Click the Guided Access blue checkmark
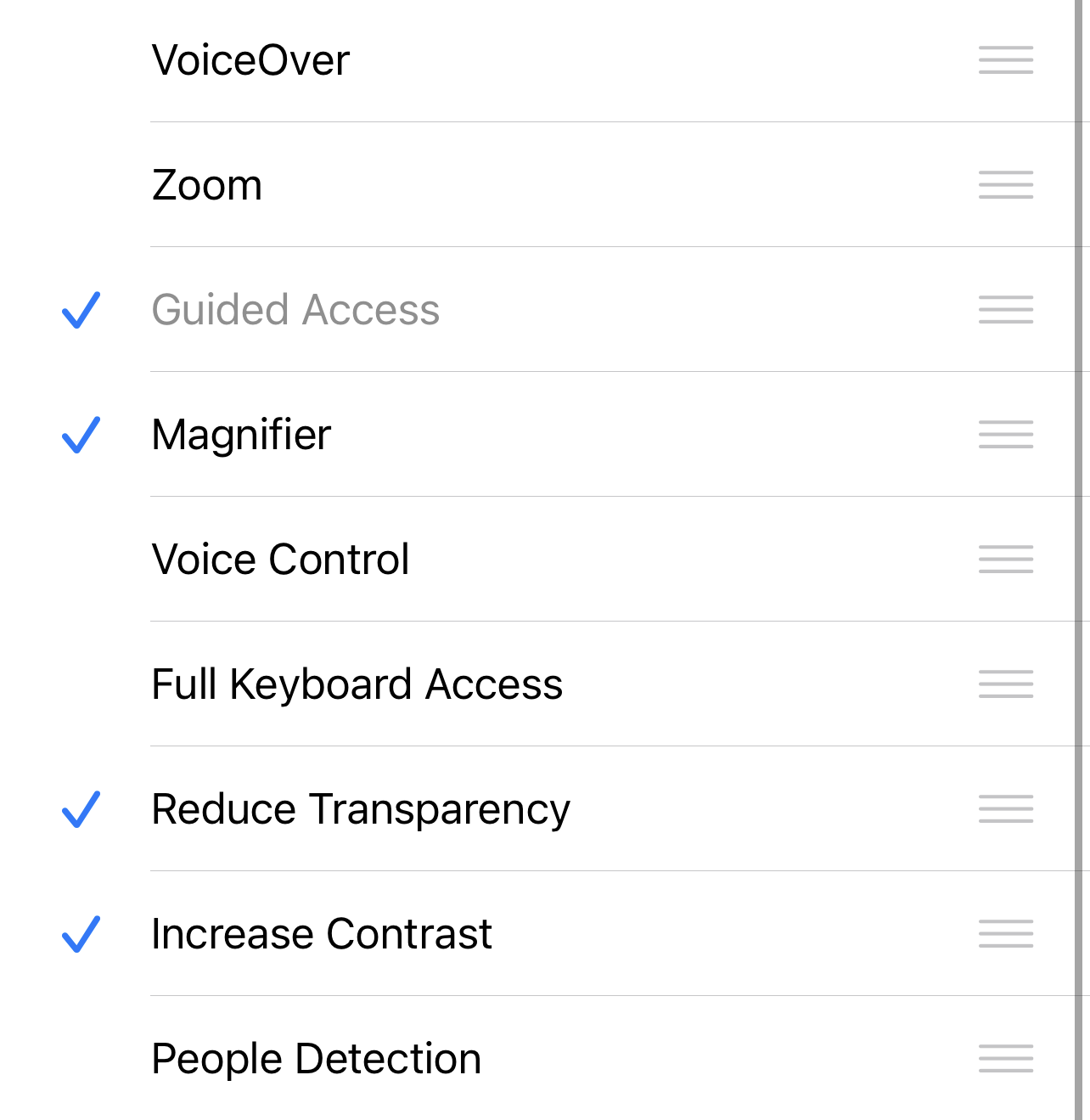 point(81,310)
